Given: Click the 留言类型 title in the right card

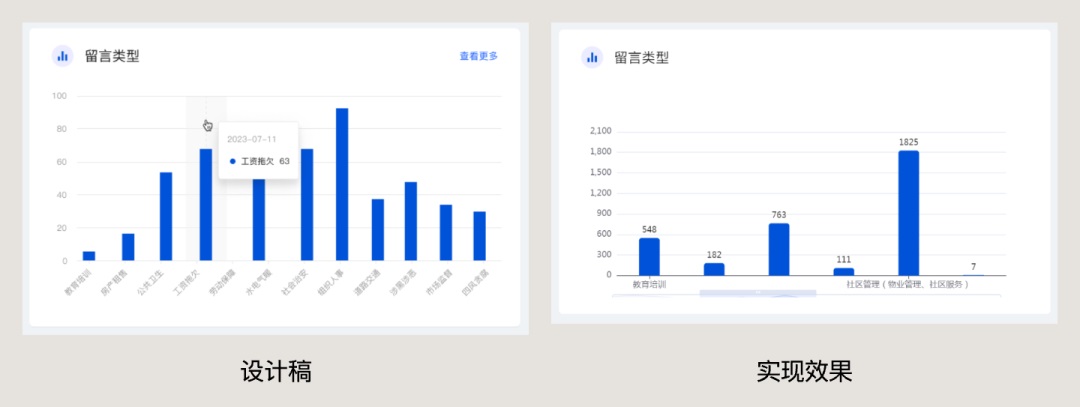Looking at the screenshot, I should 641,57.
